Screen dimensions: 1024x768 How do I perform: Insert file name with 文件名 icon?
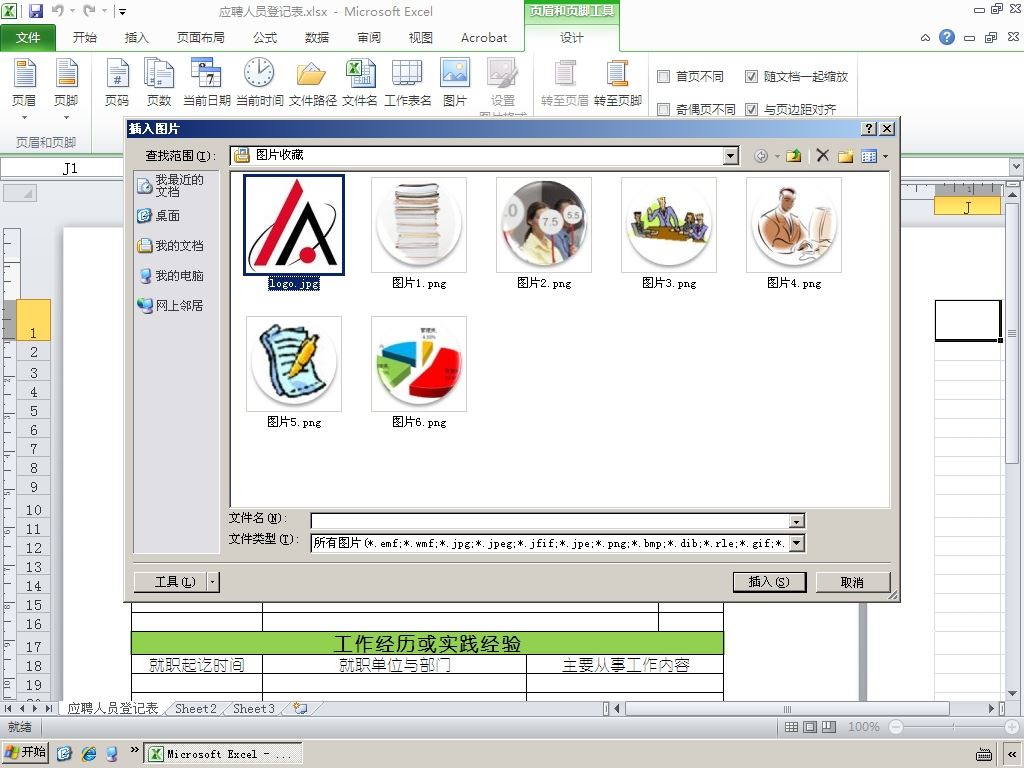(x=360, y=82)
